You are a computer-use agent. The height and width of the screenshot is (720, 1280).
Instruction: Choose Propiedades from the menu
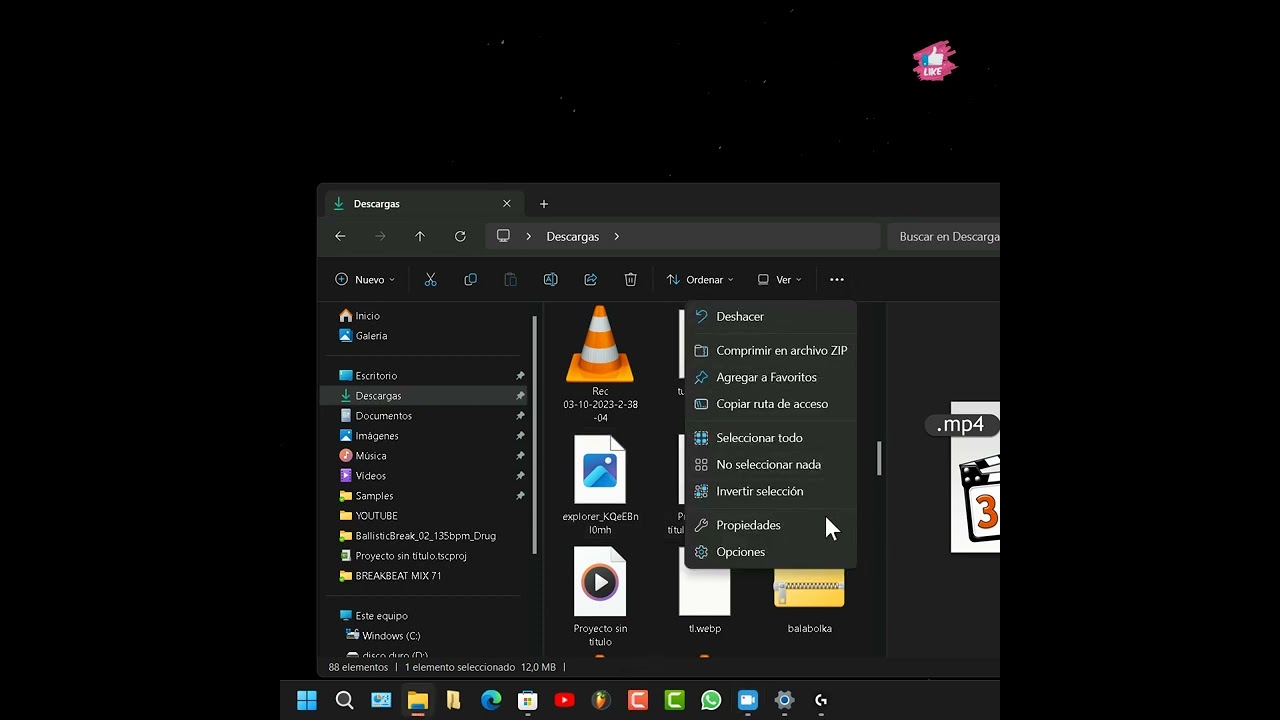click(x=770, y=525)
